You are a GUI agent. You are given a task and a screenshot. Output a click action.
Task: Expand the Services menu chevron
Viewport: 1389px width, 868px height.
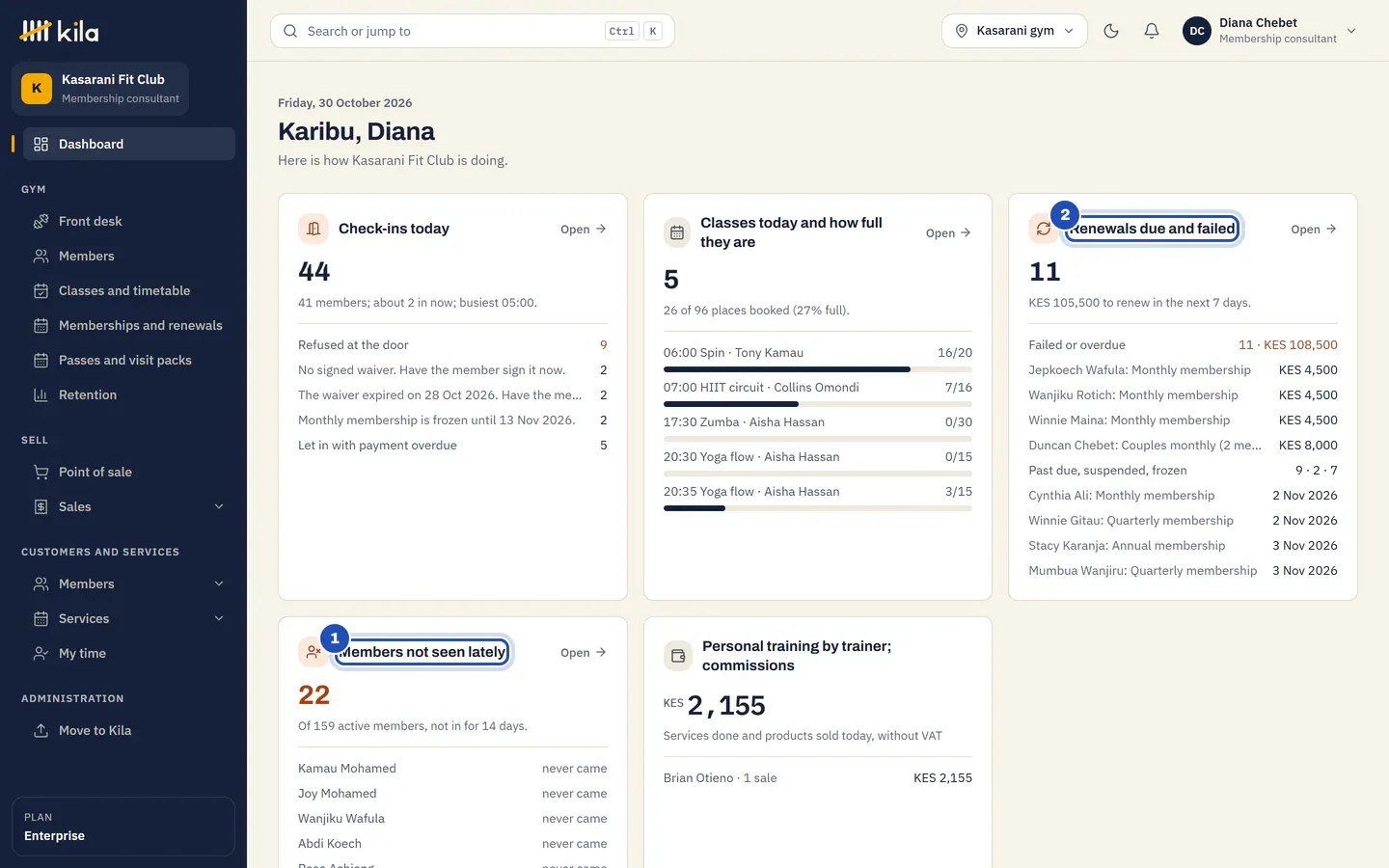point(219,618)
